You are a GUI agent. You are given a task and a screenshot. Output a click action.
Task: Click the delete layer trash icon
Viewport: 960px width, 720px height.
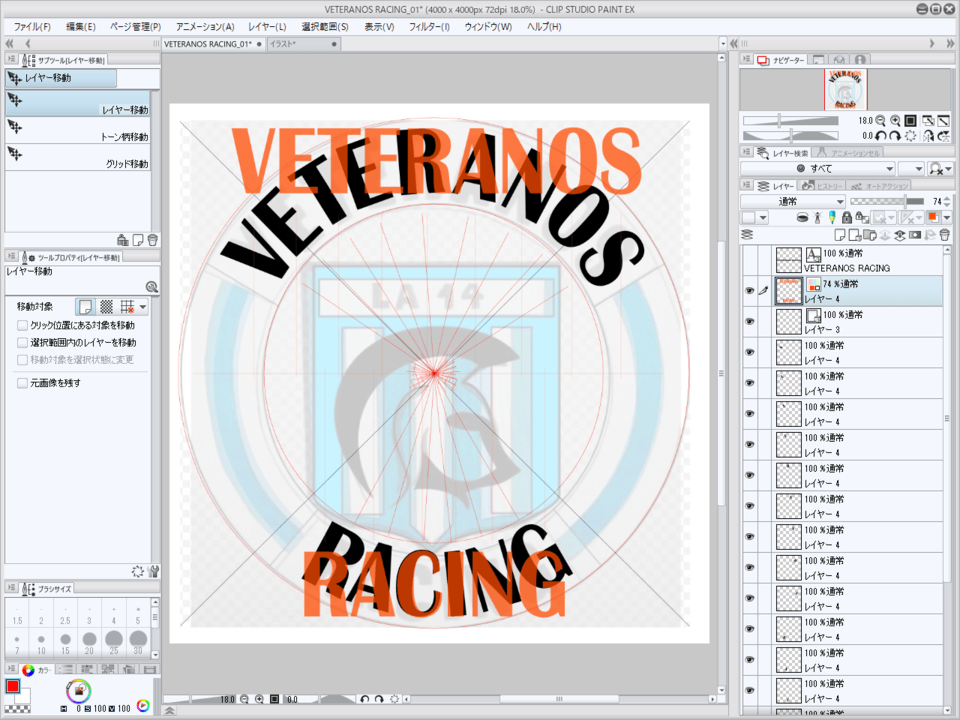(943, 234)
